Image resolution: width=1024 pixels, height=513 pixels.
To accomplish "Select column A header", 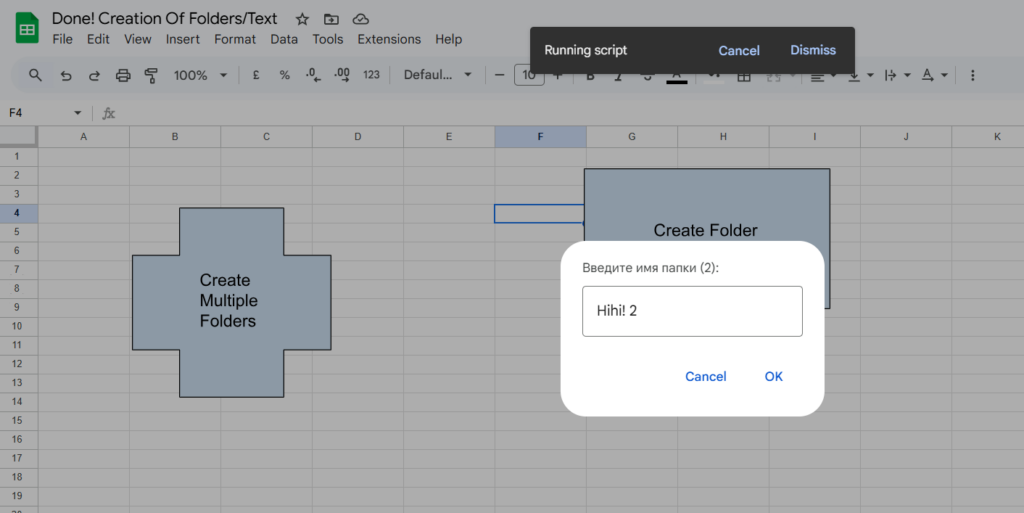I will [x=84, y=137].
